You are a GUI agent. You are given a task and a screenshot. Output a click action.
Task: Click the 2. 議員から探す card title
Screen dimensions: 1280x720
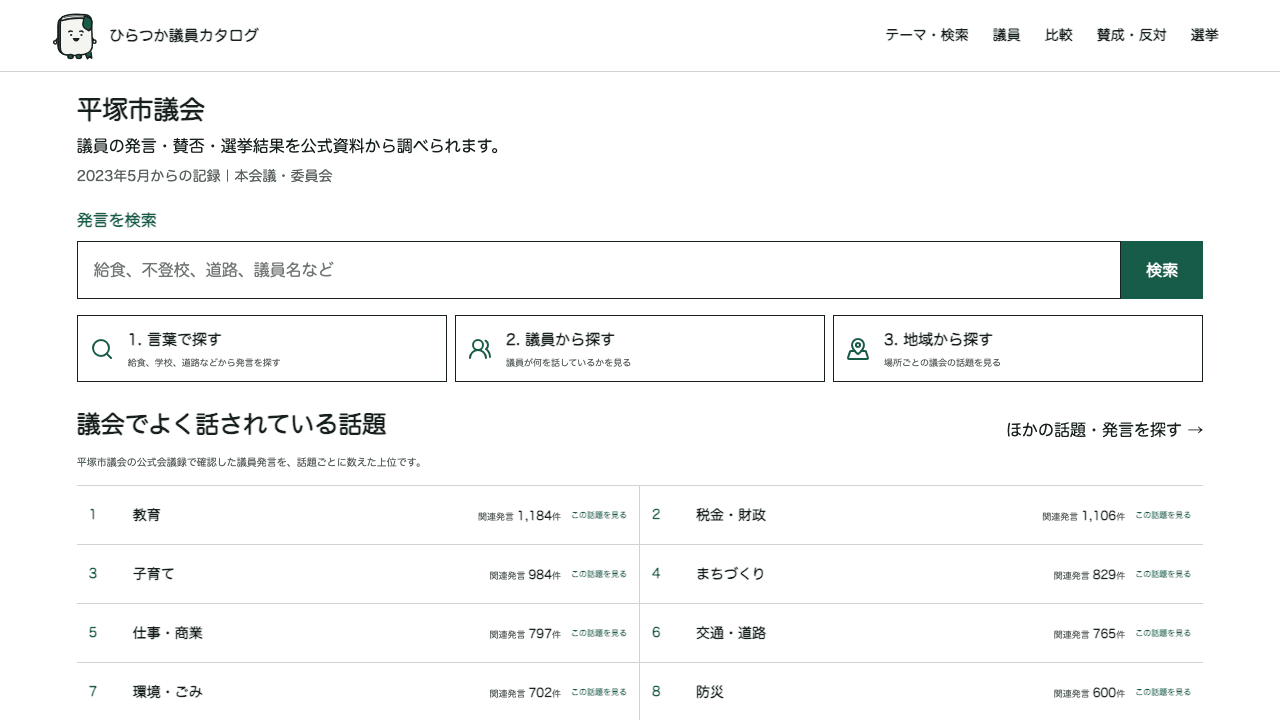pyautogui.click(x=560, y=340)
